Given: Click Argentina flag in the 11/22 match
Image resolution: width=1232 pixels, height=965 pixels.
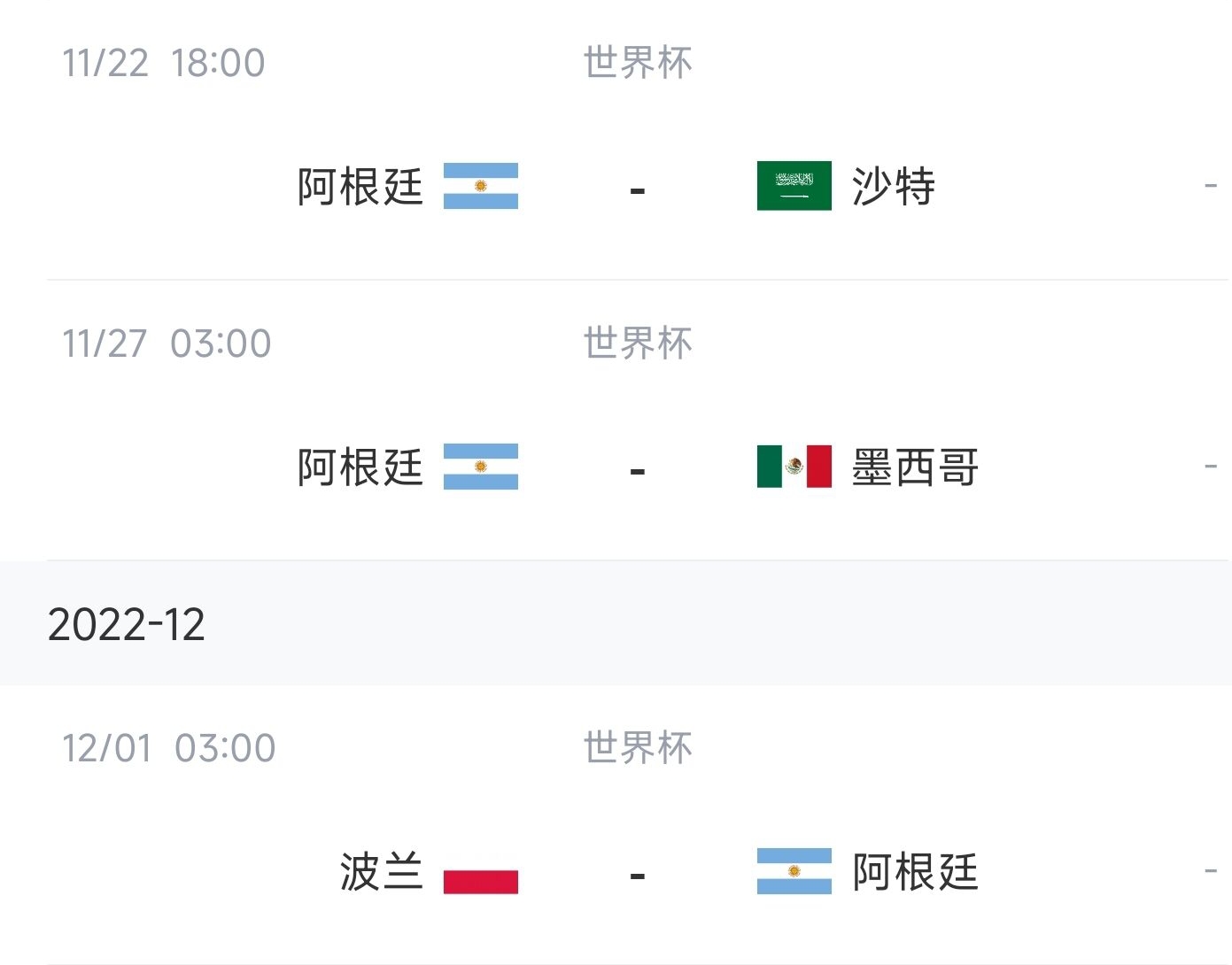Looking at the screenshot, I should point(480,186).
